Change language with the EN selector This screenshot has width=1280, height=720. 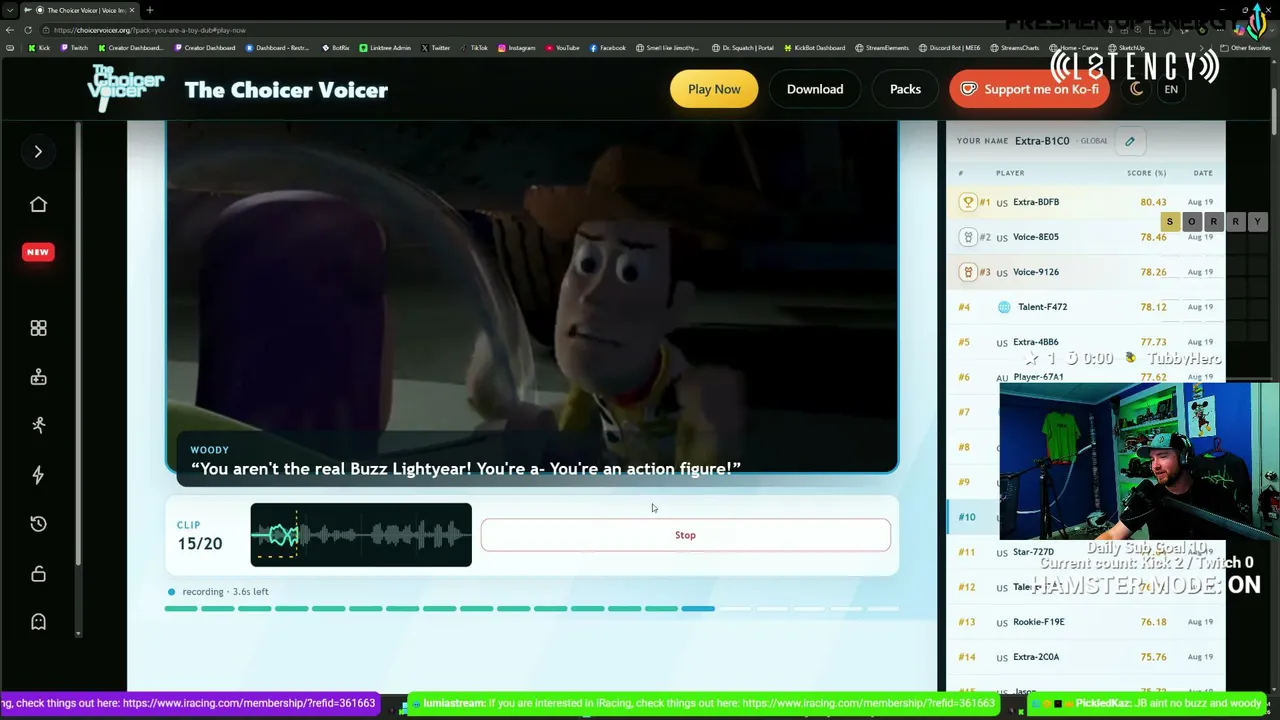[x=1171, y=89]
